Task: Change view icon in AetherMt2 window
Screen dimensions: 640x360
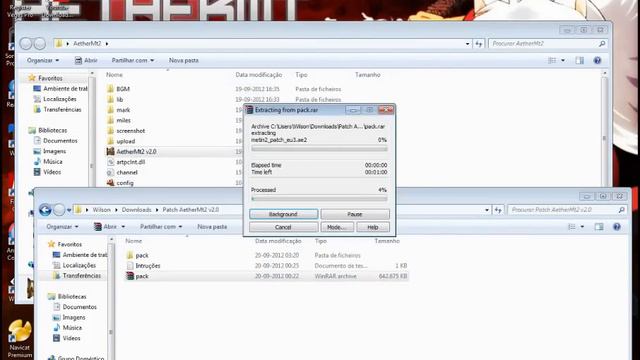Action: pos(552,60)
